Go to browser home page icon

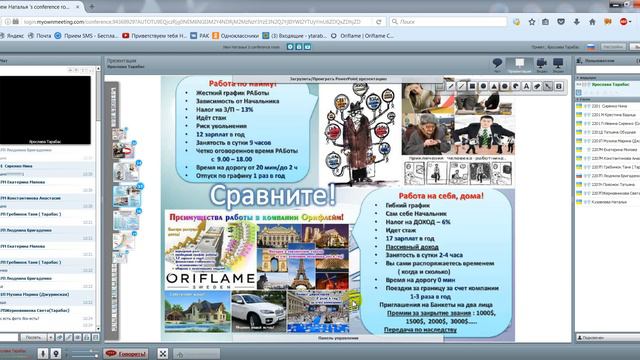pyautogui.click(x=592, y=22)
